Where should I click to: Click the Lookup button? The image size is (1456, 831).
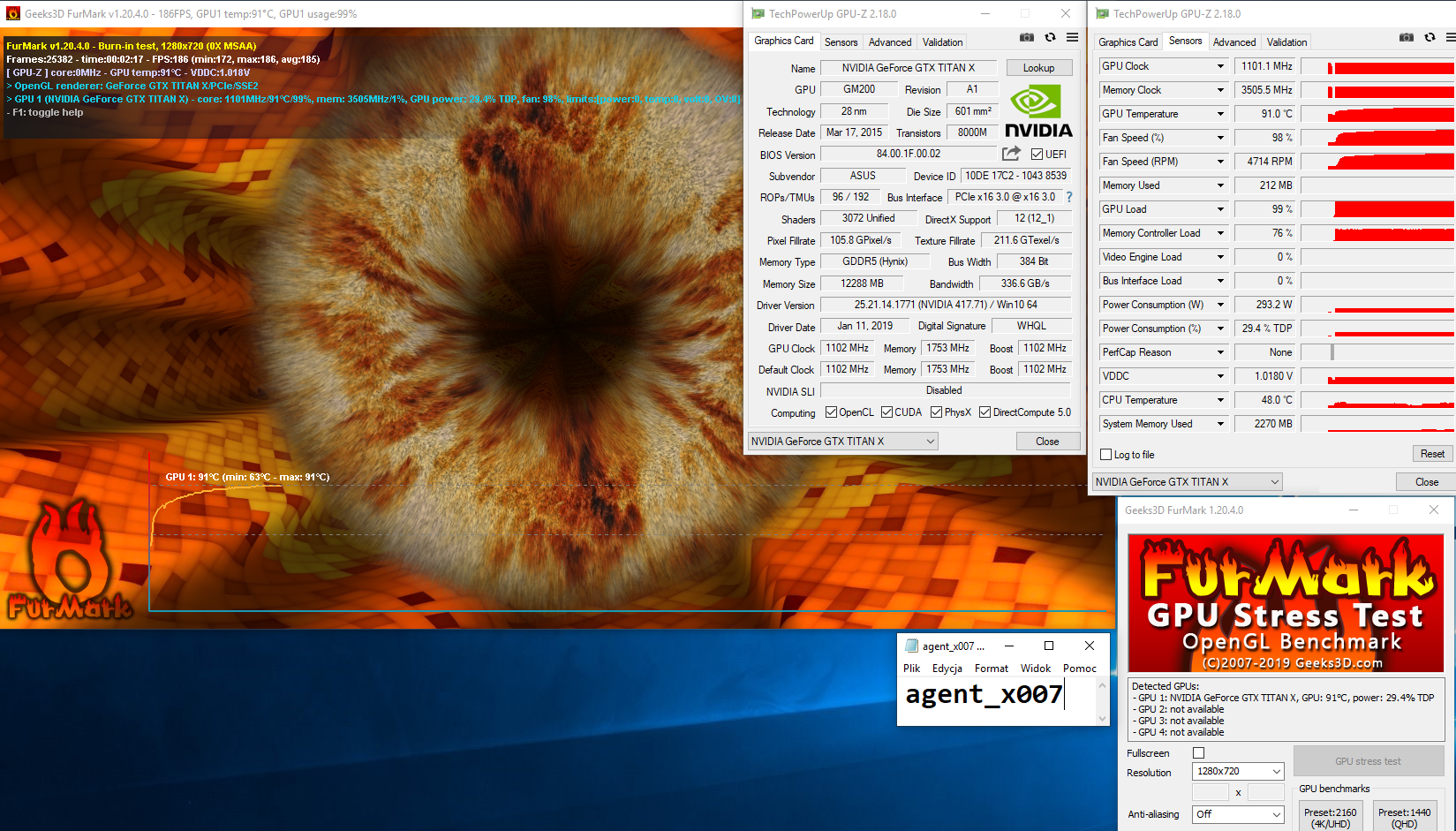(x=1038, y=68)
